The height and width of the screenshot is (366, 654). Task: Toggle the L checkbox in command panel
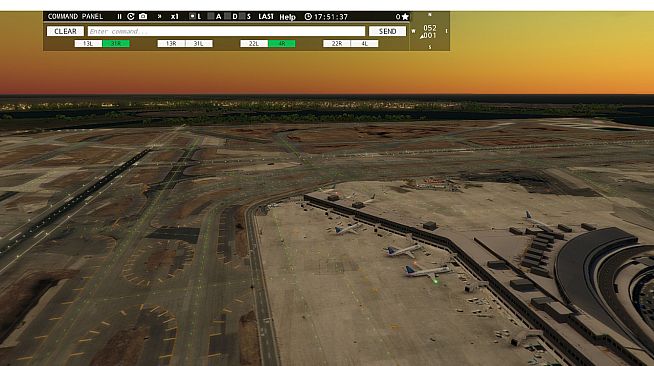point(192,16)
